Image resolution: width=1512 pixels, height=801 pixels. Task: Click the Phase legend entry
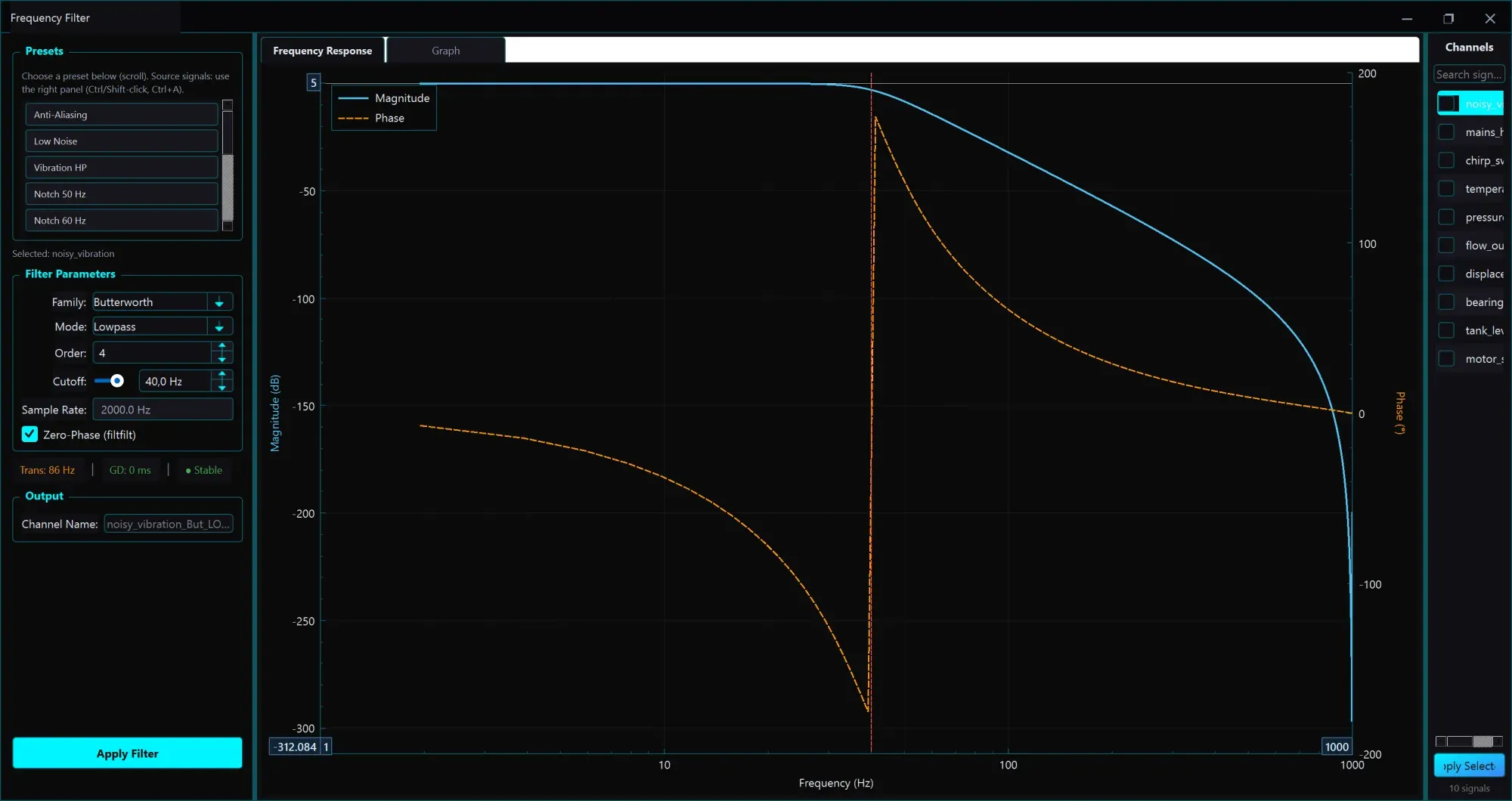[x=371, y=118]
